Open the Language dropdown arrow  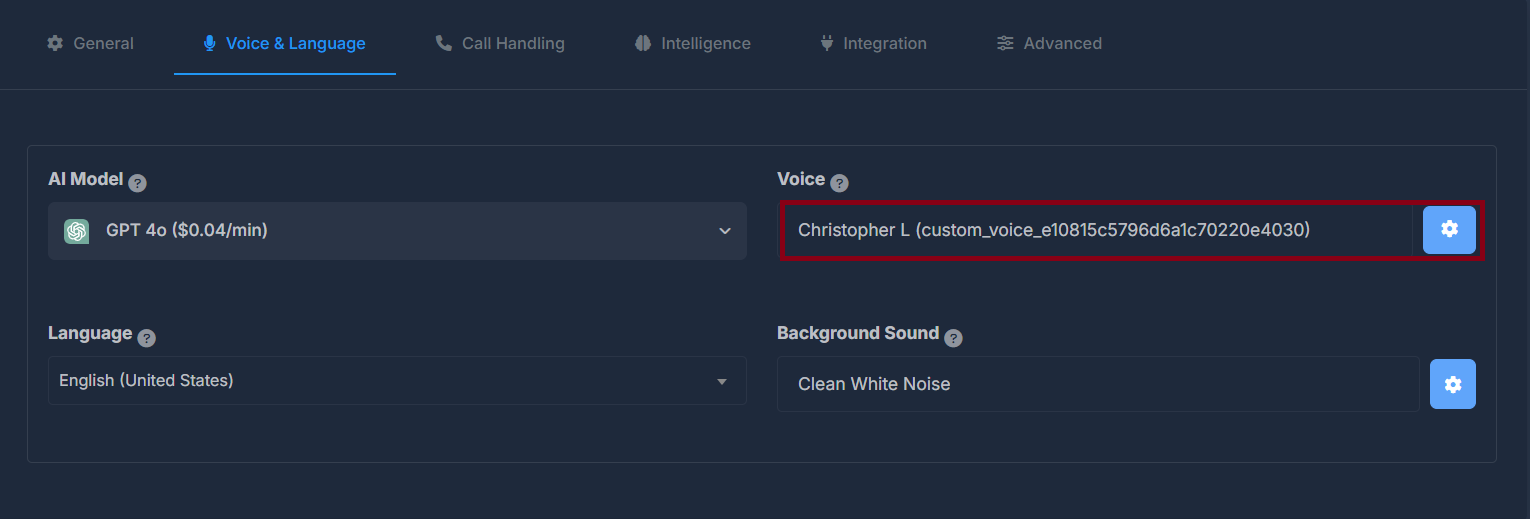point(722,381)
